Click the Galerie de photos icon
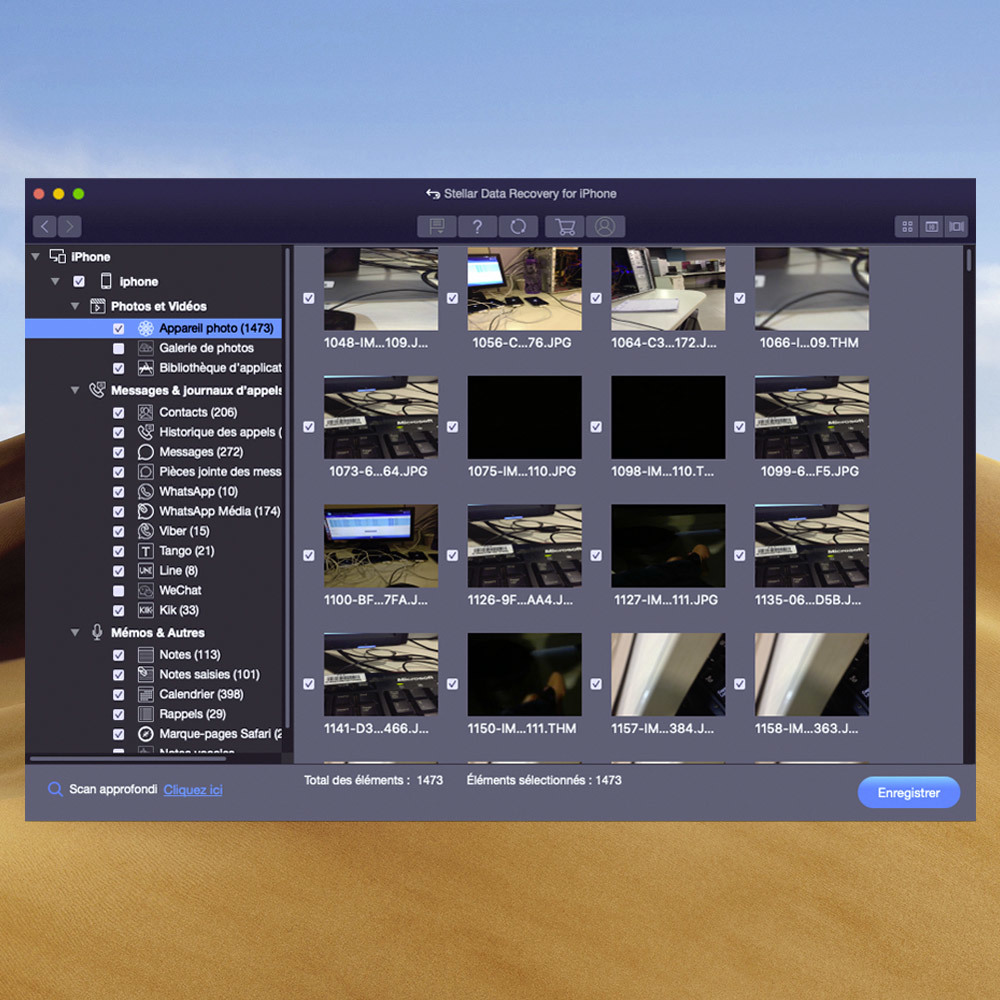 145,348
